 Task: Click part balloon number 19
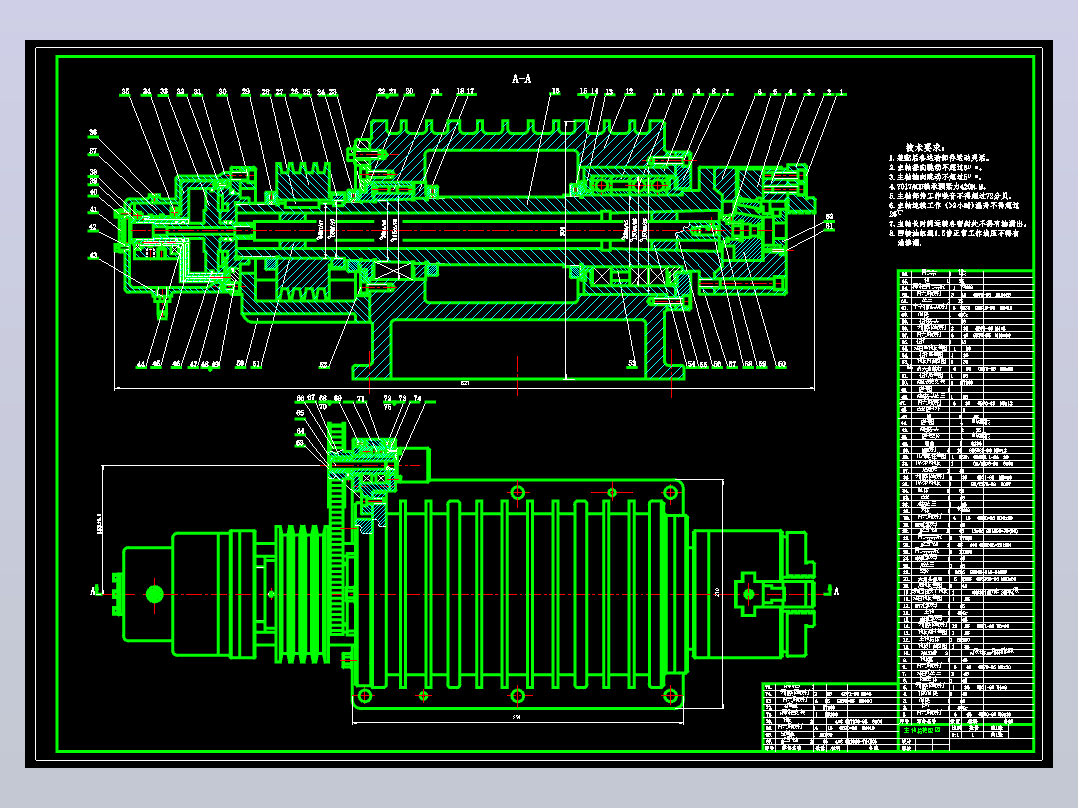click(x=435, y=91)
